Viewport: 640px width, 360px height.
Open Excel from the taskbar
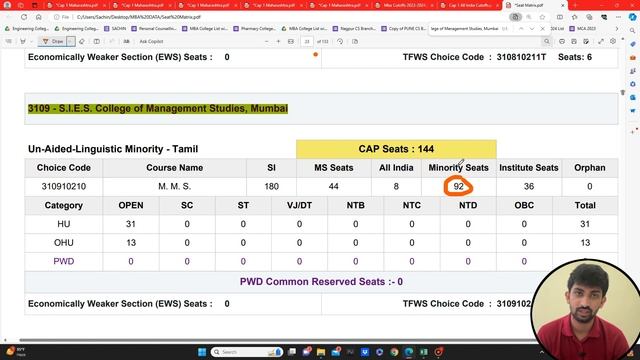pyautogui.click(x=424, y=352)
